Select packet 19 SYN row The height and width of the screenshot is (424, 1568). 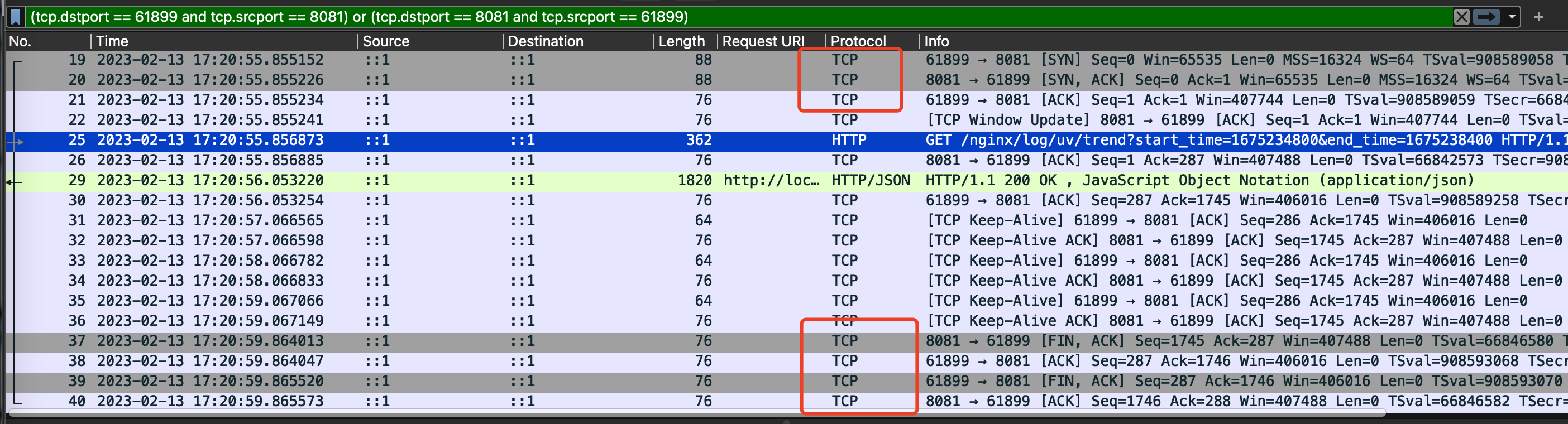point(786,60)
